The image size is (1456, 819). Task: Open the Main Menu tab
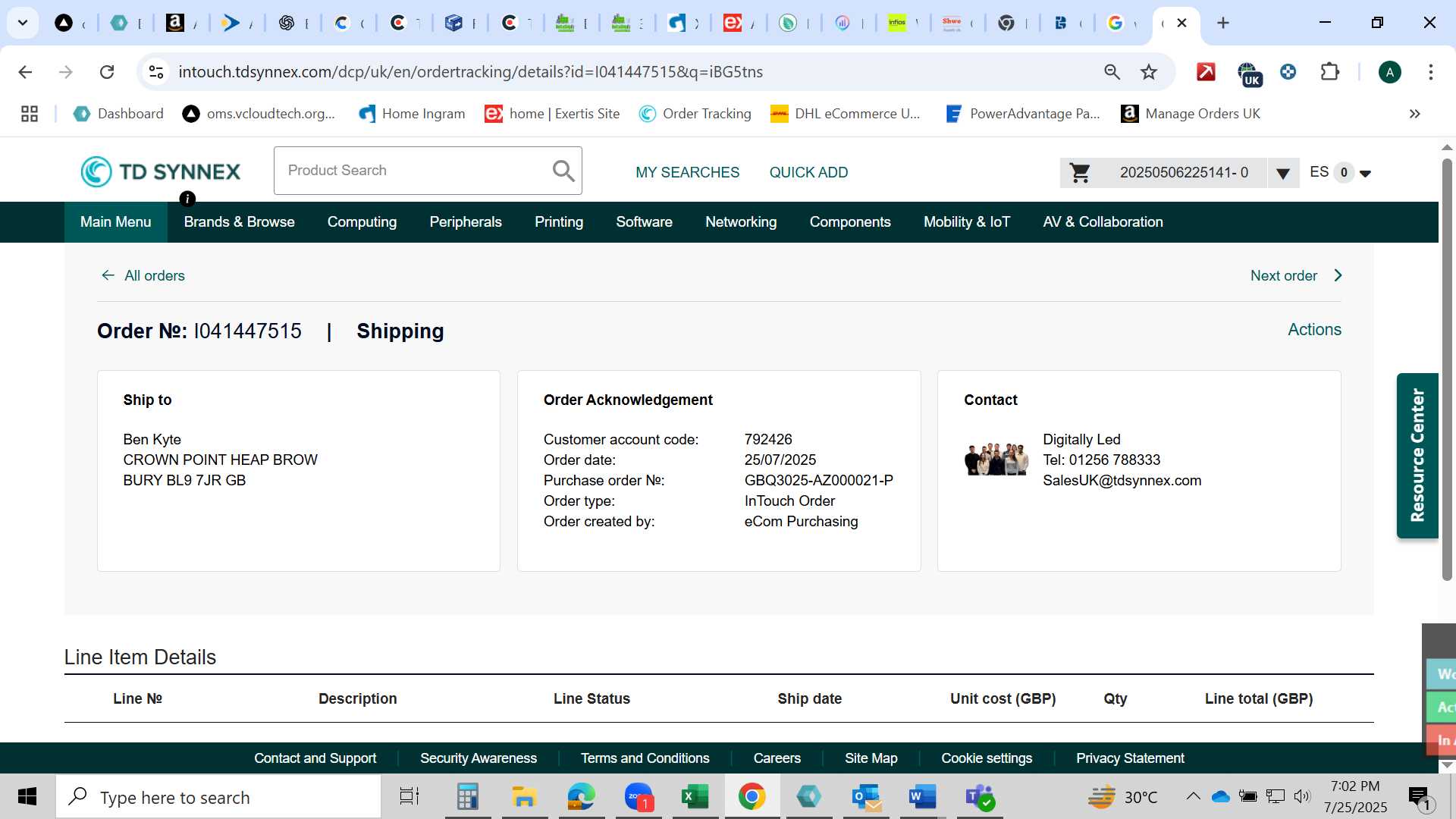point(115,222)
